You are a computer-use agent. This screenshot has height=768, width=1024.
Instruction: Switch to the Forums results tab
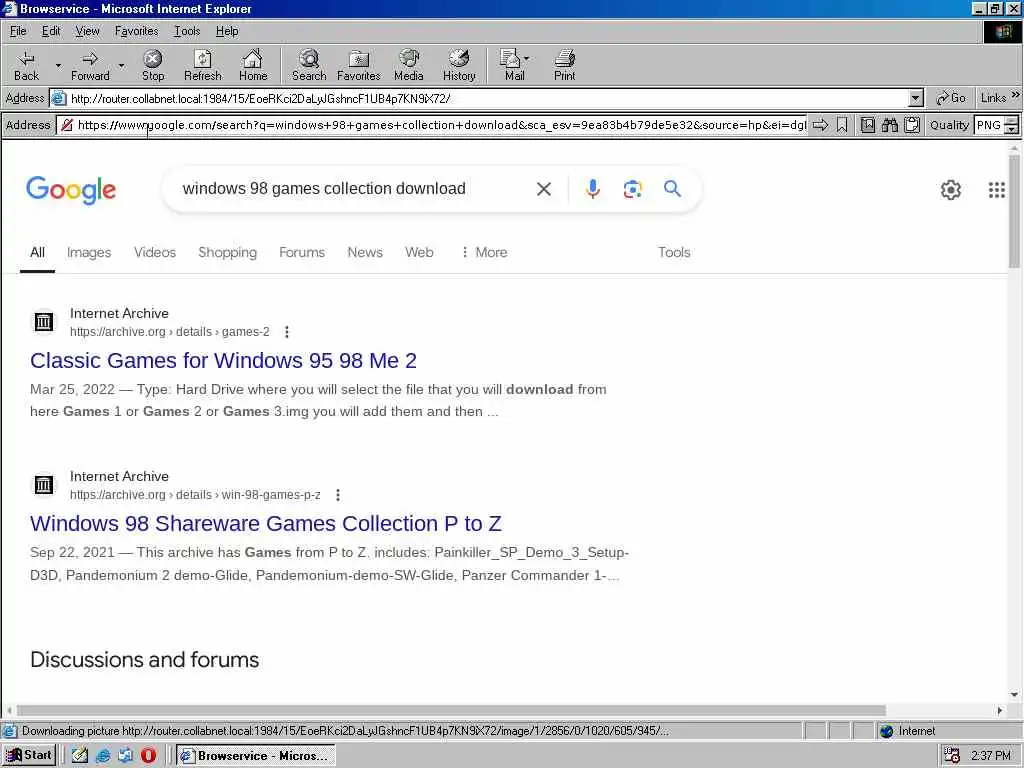click(x=302, y=252)
